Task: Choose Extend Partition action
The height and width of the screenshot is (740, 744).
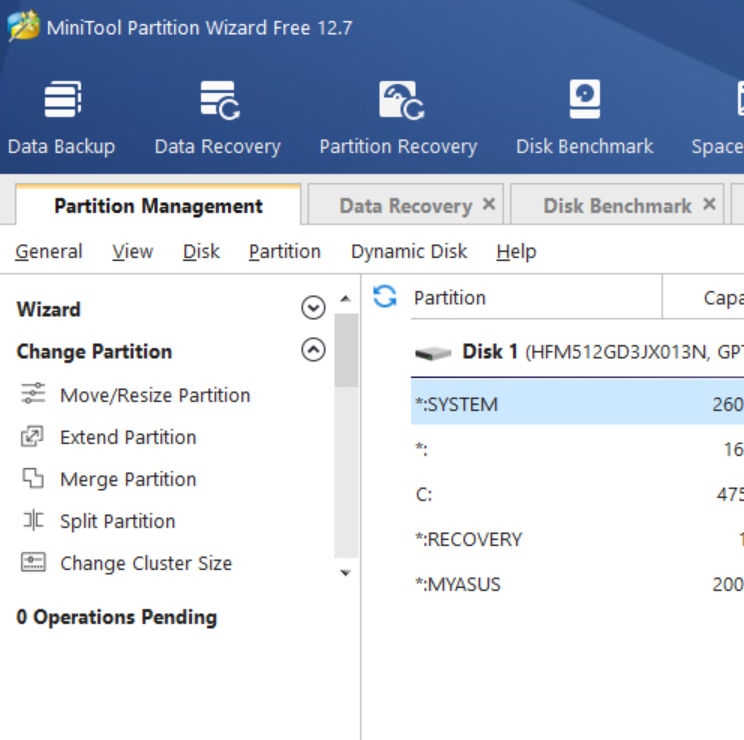Action: (128, 437)
